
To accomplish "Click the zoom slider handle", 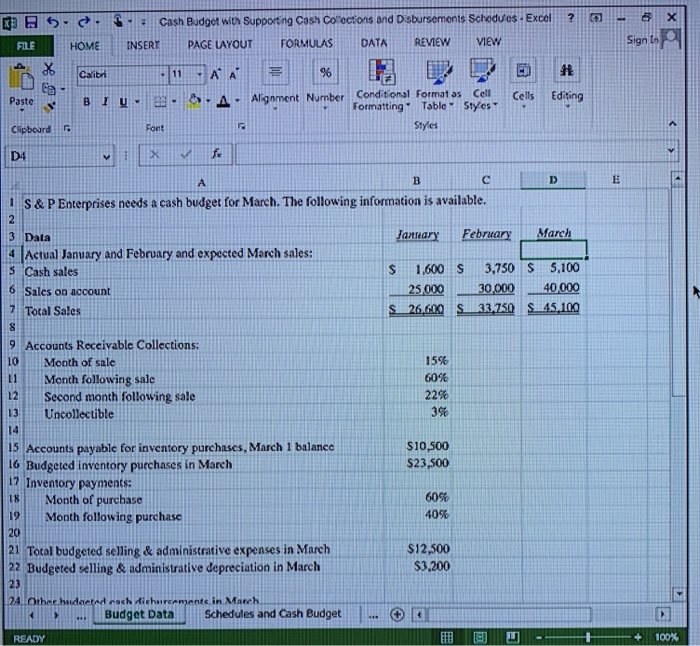I will point(589,637).
